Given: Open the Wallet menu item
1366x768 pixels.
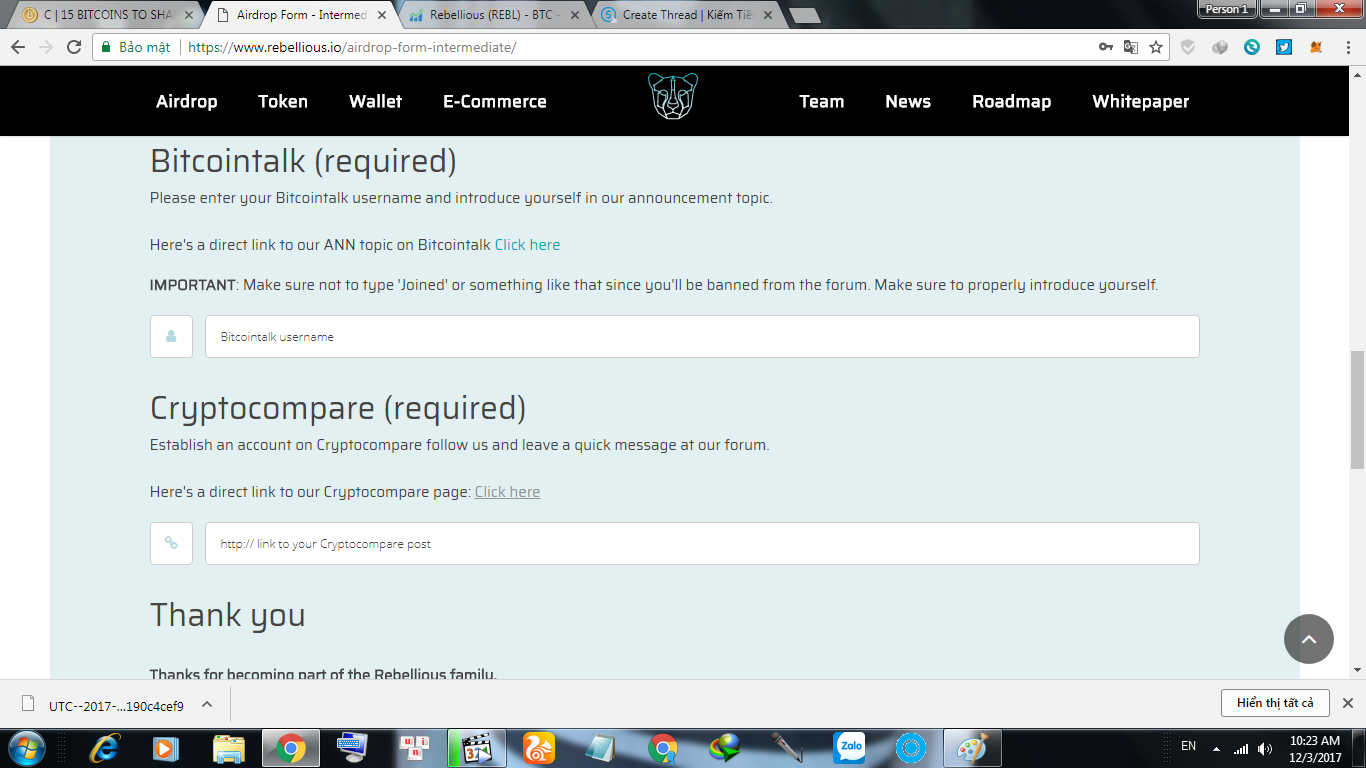Looking at the screenshot, I should coord(375,101).
